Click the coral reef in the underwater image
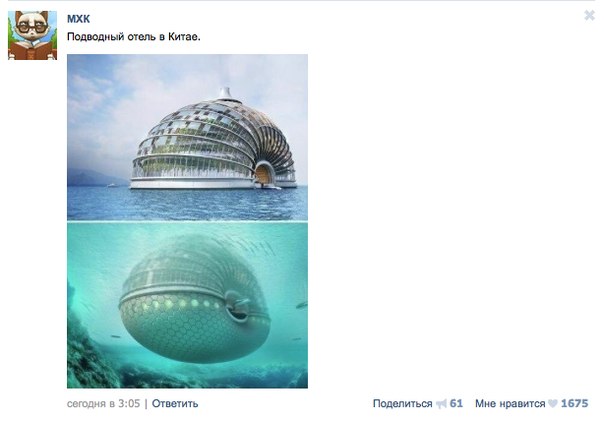This screenshot has height=421, width=604. pos(92,354)
